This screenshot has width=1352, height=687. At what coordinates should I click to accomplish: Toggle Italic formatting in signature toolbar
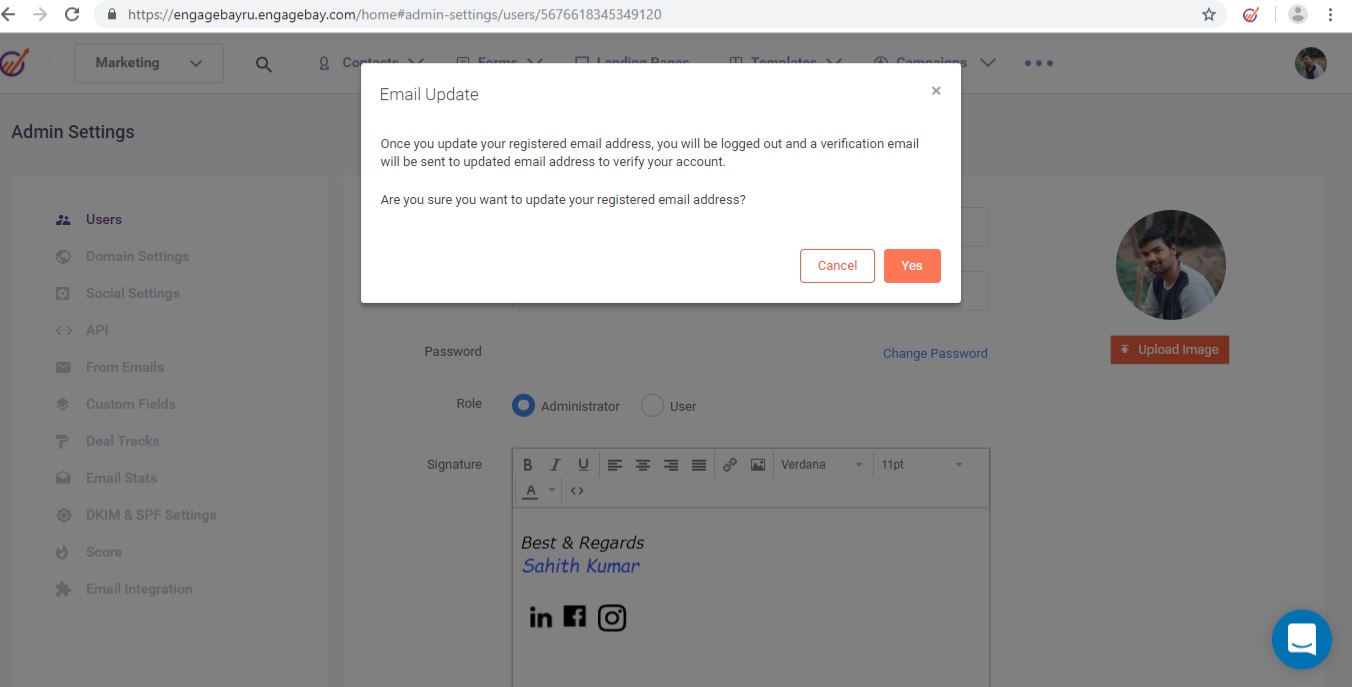(555, 465)
